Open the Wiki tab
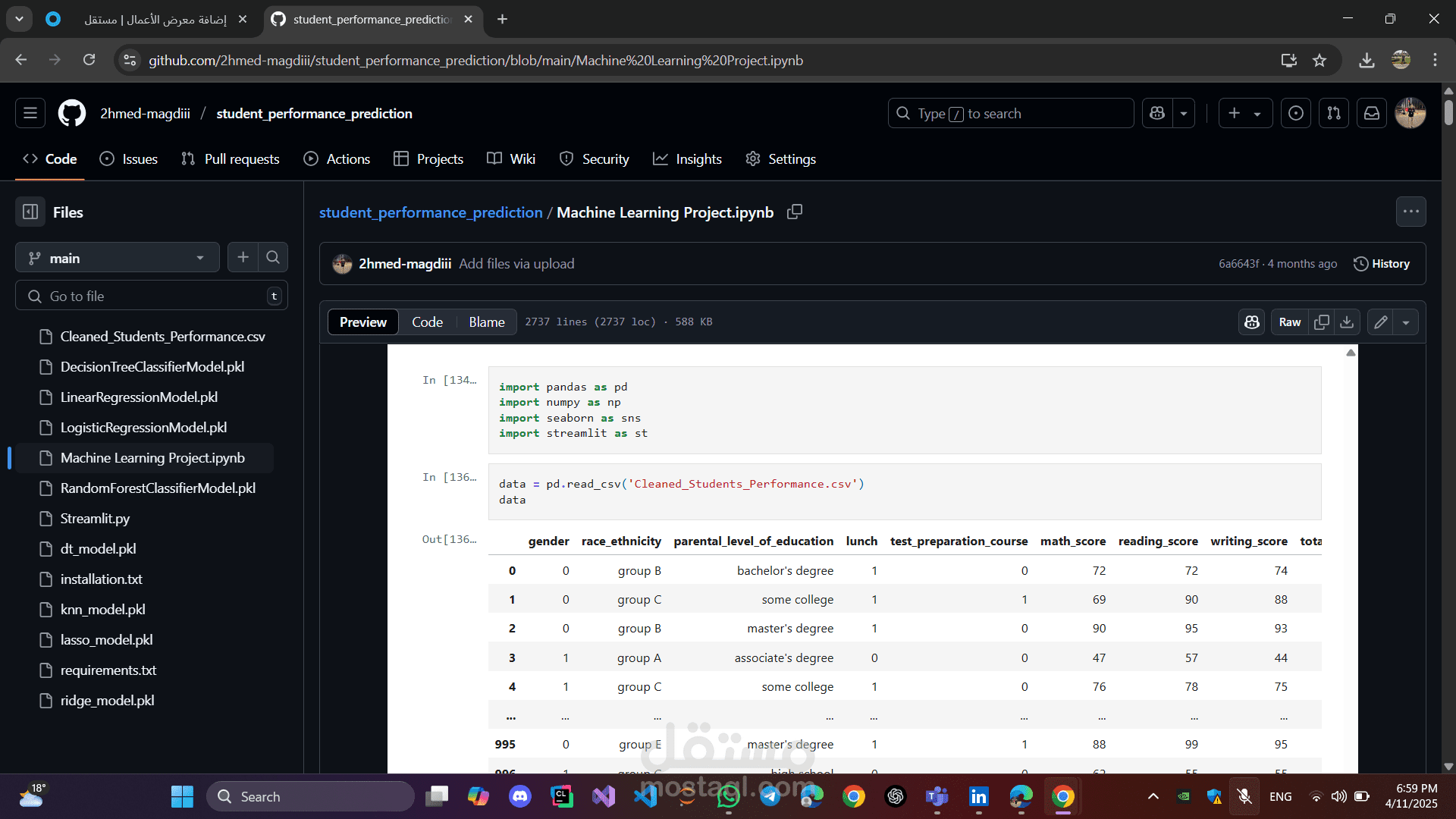The image size is (1456, 819). click(511, 159)
